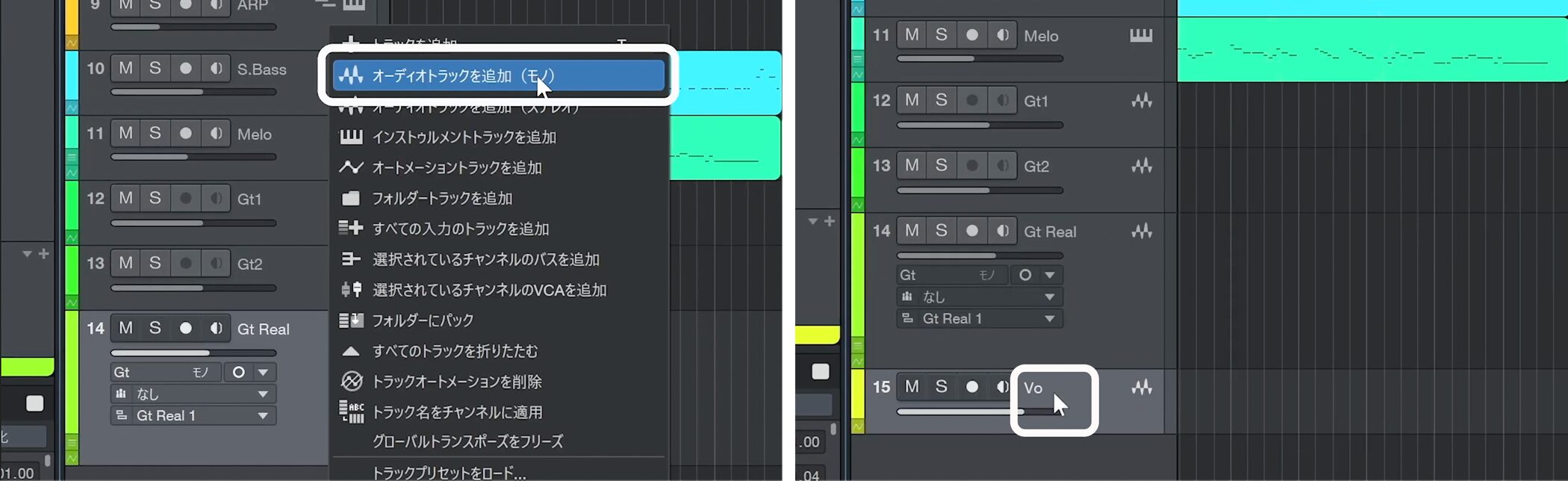The width and height of the screenshot is (1568, 481).
Task: Click the audio waveform icon on Gt Real track
Action: coord(1141,232)
